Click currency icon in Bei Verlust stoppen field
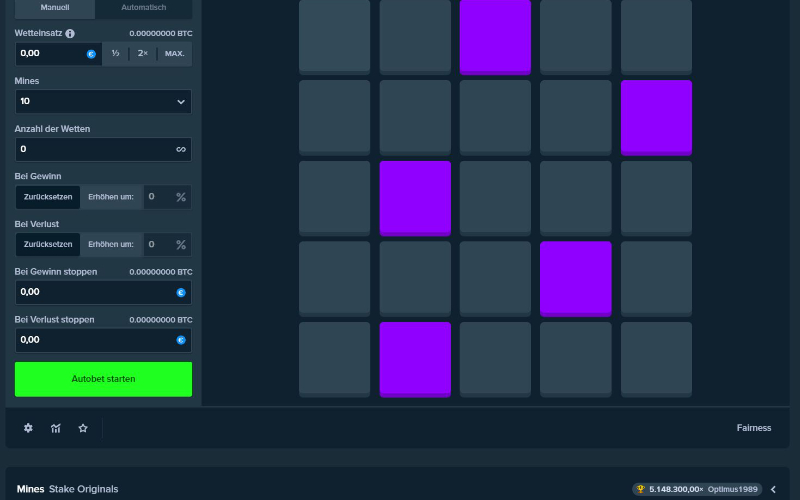This screenshot has height=500, width=800. click(181, 340)
